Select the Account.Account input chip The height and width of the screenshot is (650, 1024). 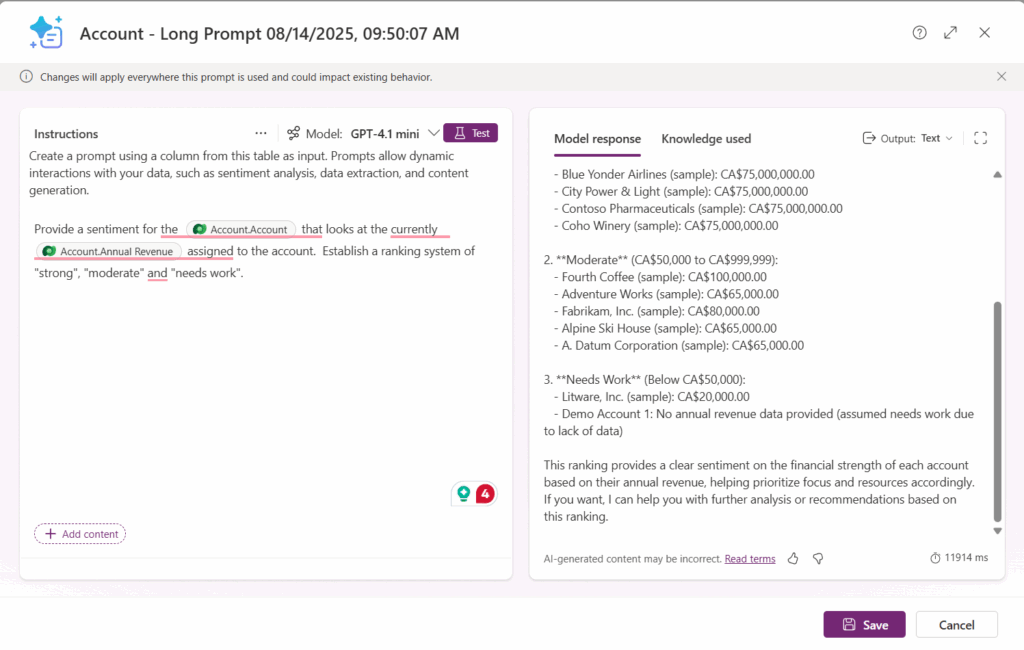click(x=241, y=229)
